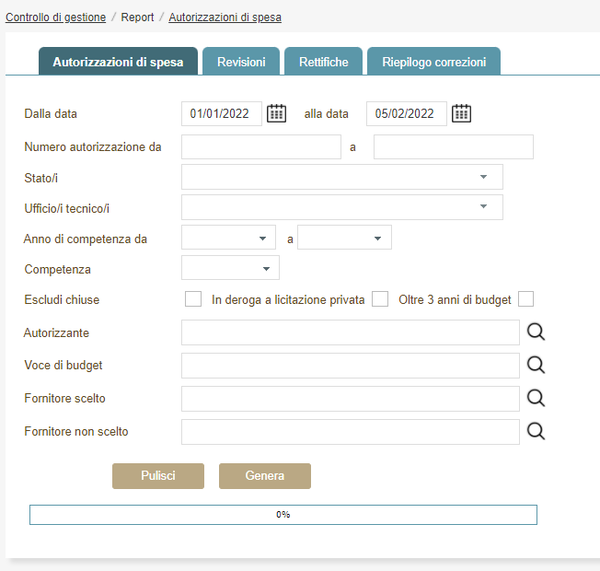Screen dimensions: 600x571
Task: Click the 0% progress bar
Action: click(283, 514)
